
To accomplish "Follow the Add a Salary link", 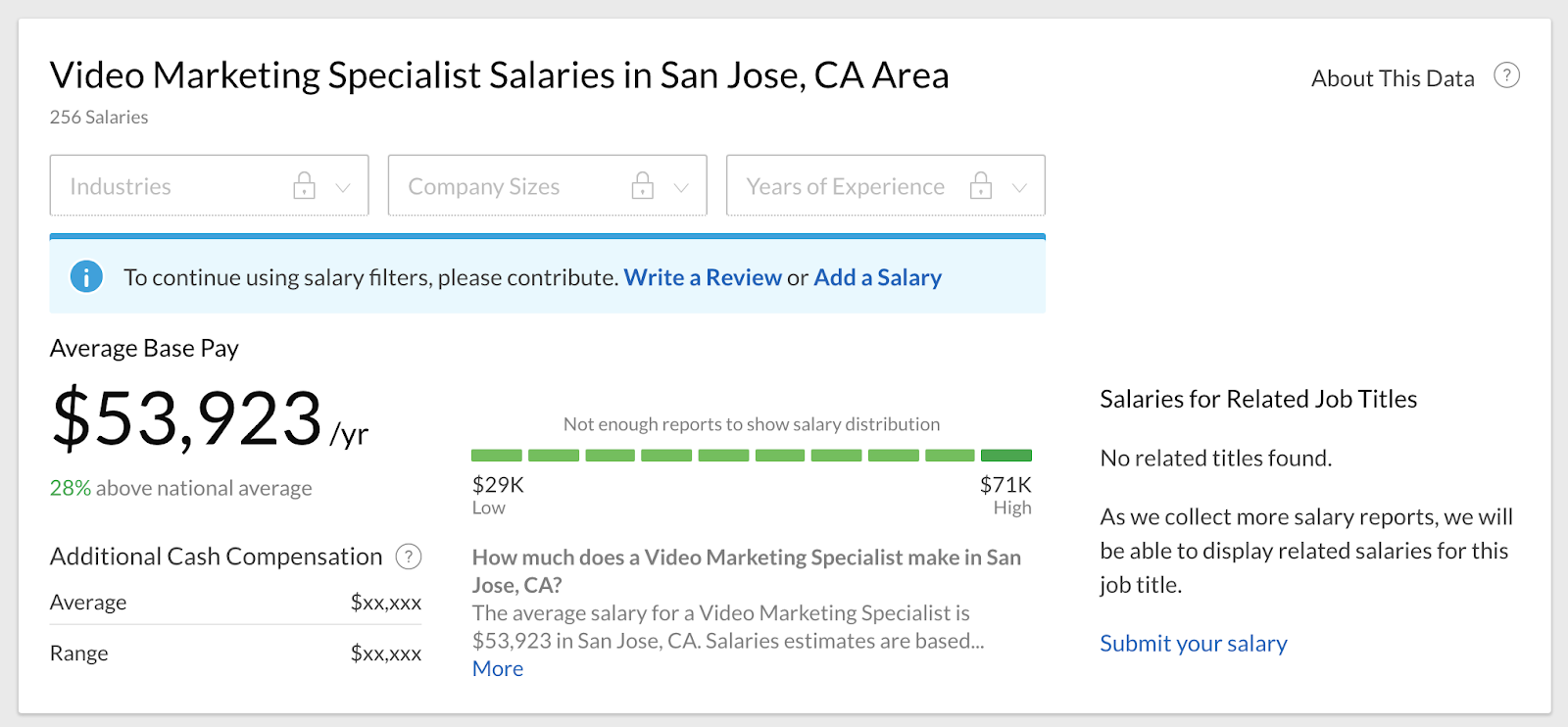I will [877, 278].
